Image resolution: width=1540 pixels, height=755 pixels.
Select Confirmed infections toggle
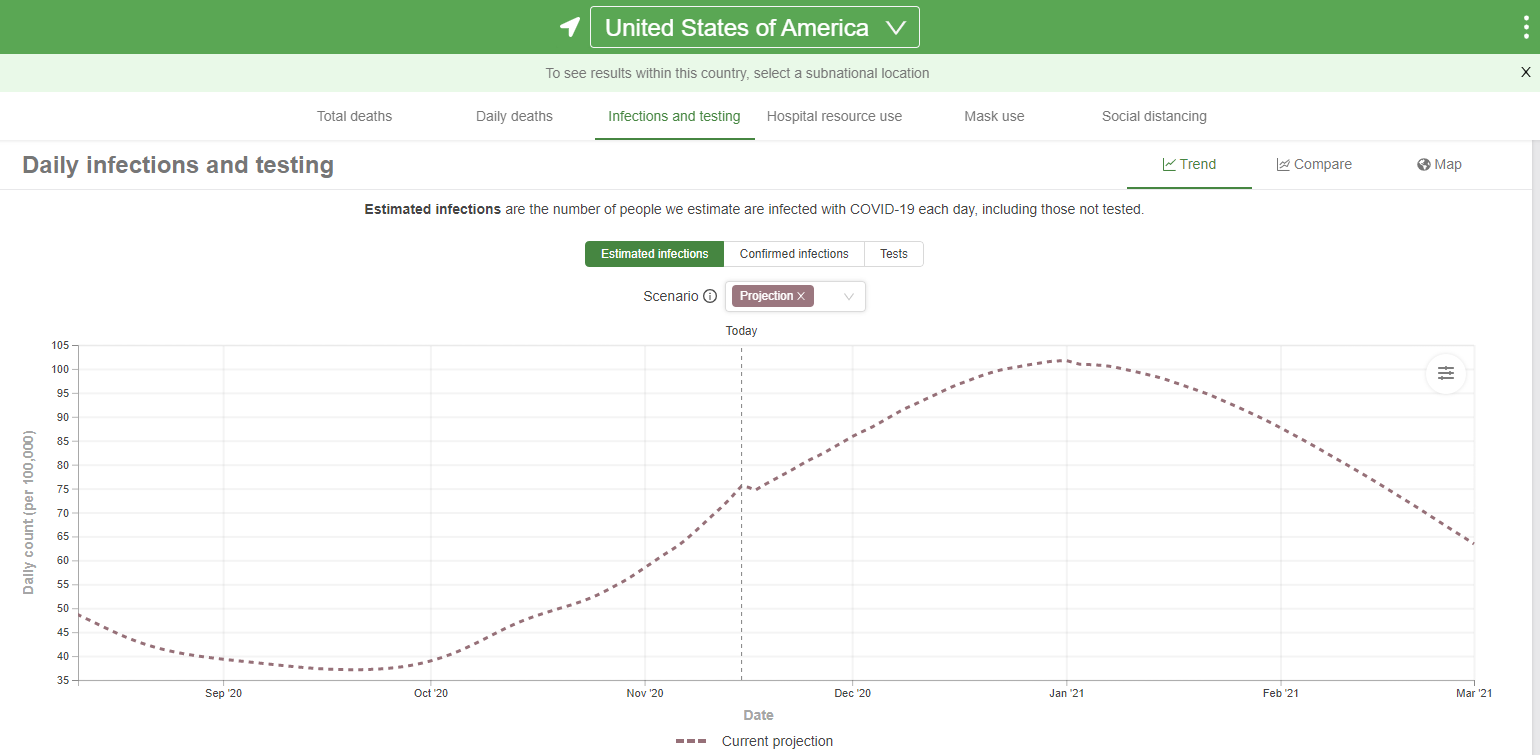tap(794, 254)
